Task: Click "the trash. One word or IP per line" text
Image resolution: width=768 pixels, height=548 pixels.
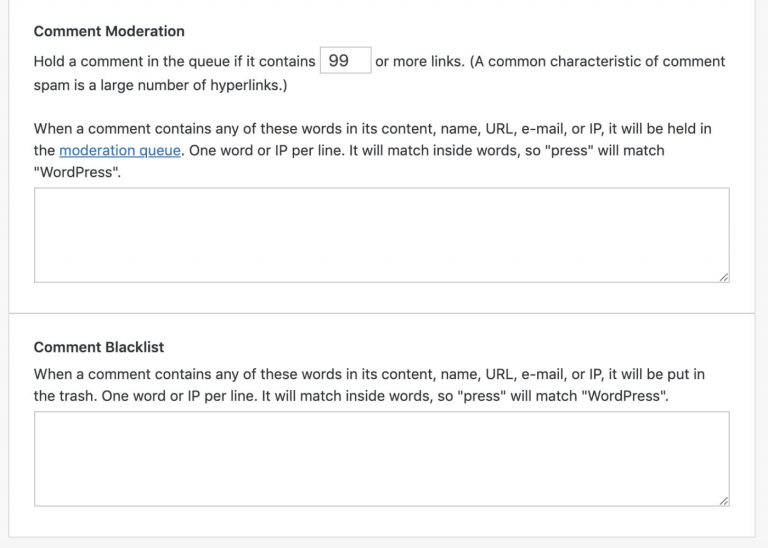Action: 145,396
